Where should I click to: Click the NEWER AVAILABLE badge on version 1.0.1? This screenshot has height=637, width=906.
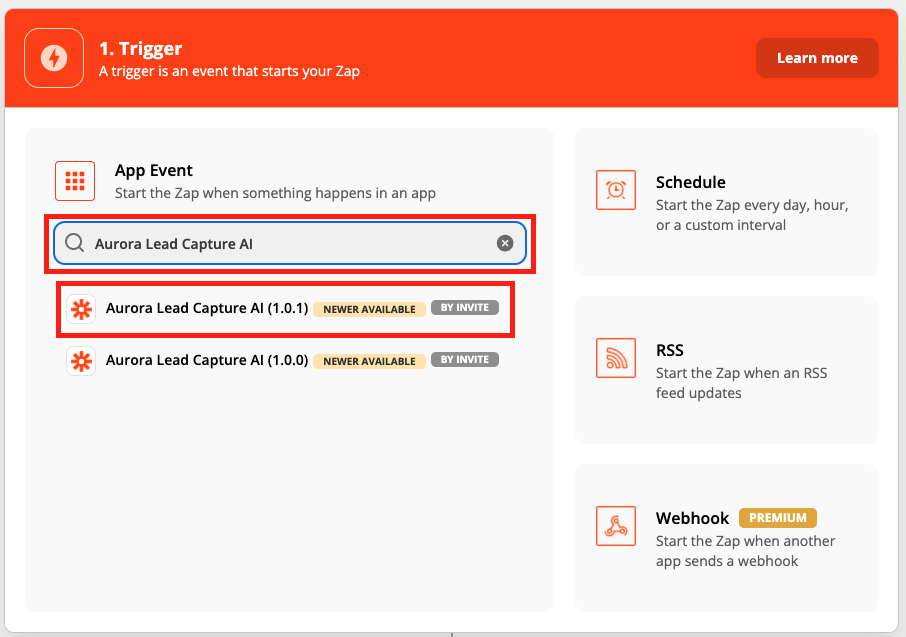click(x=369, y=308)
